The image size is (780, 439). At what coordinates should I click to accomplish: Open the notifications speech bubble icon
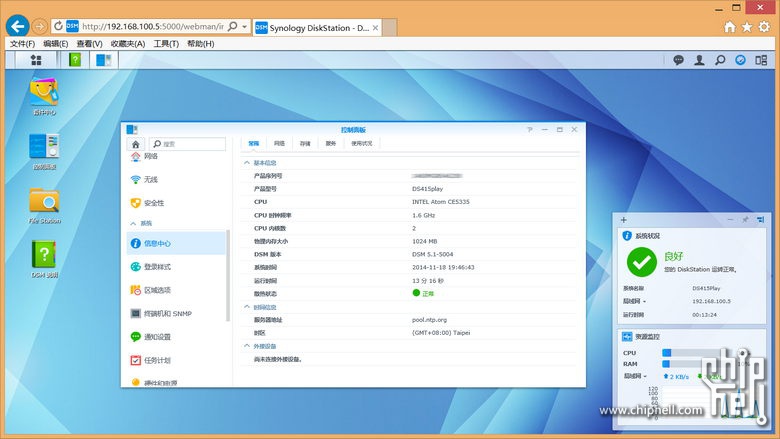pos(679,60)
